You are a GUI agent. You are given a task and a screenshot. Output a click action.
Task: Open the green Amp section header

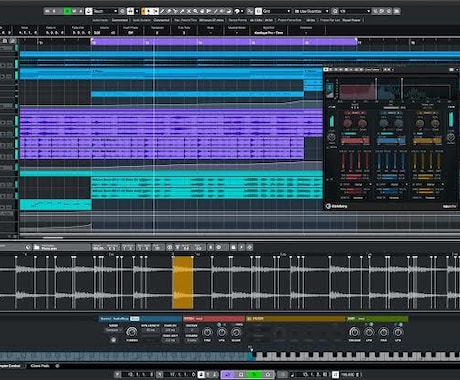coord(377,319)
